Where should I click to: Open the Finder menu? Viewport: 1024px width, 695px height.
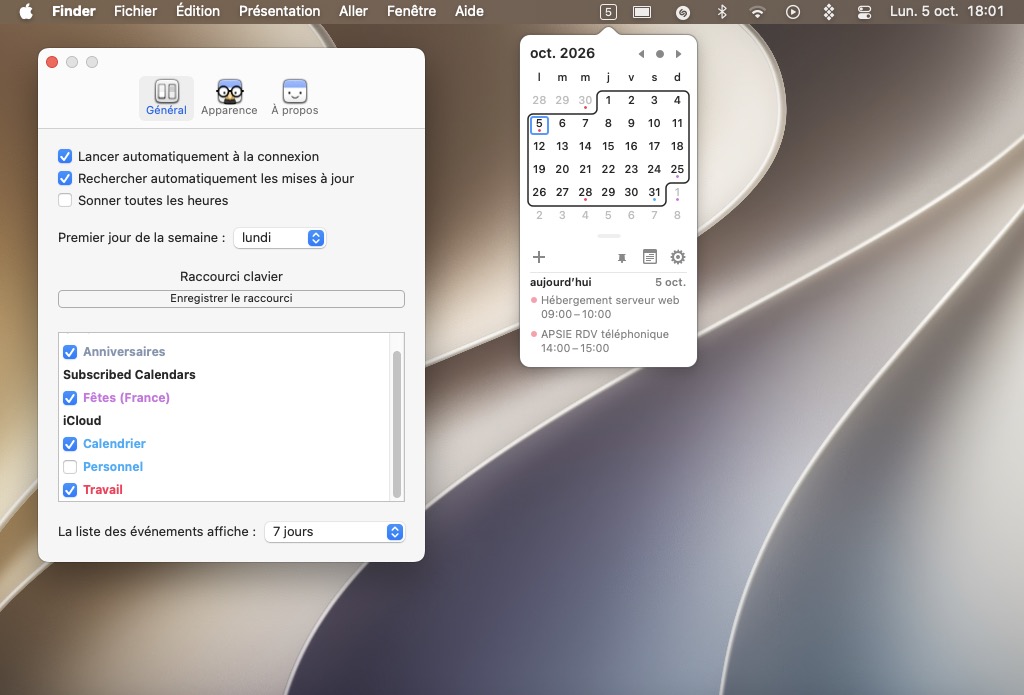coord(74,11)
